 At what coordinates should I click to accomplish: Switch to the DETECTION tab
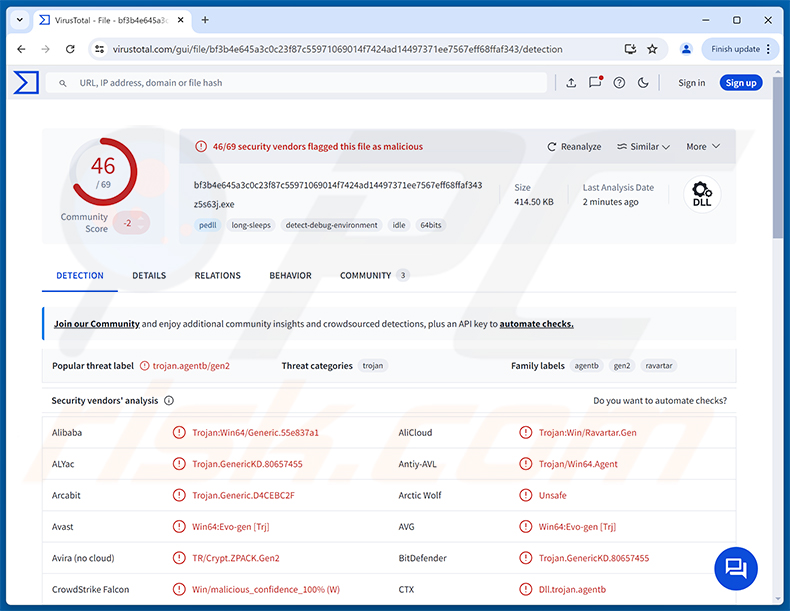click(x=80, y=276)
